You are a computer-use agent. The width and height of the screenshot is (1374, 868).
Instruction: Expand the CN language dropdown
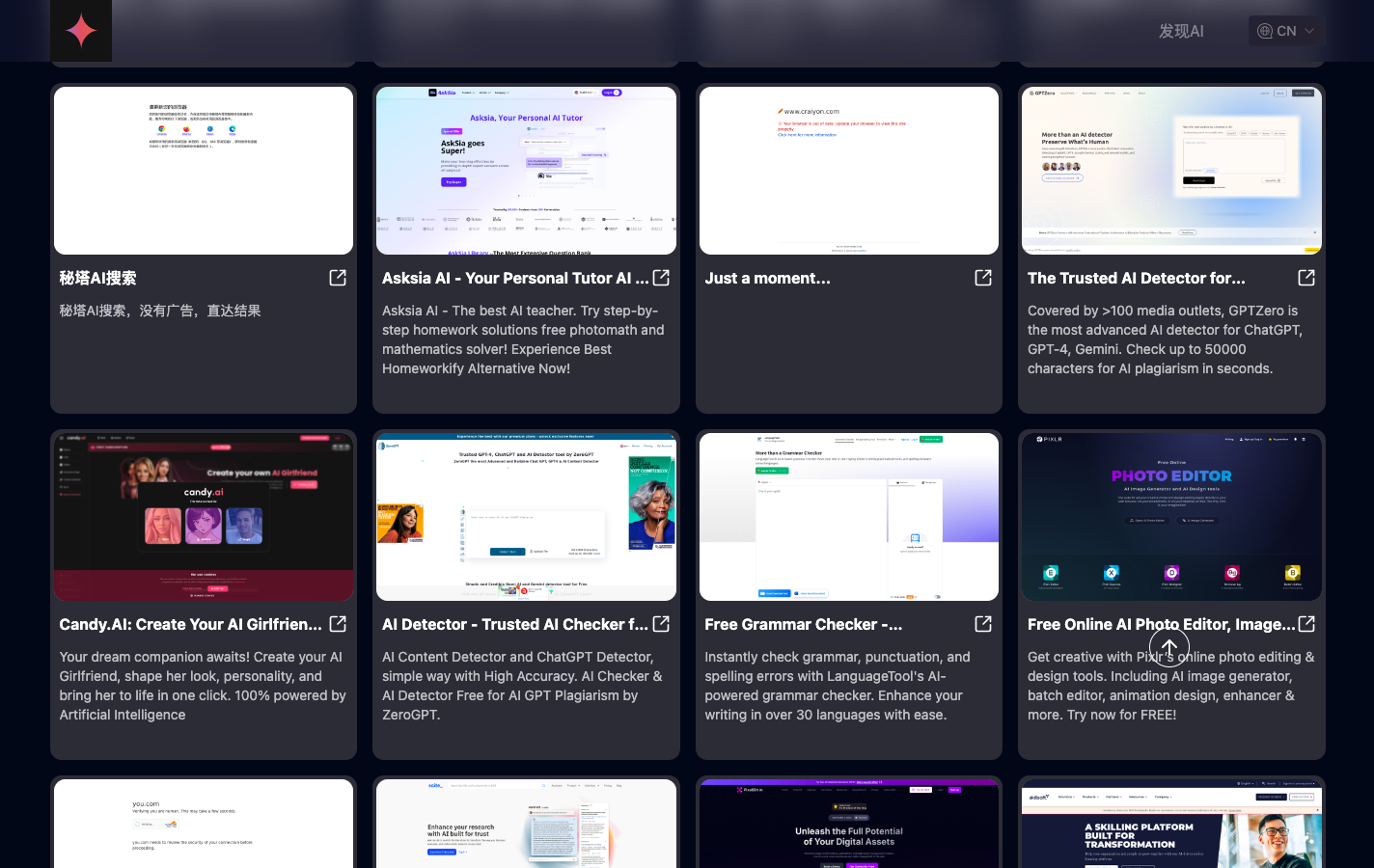click(x=1286, y=31)
